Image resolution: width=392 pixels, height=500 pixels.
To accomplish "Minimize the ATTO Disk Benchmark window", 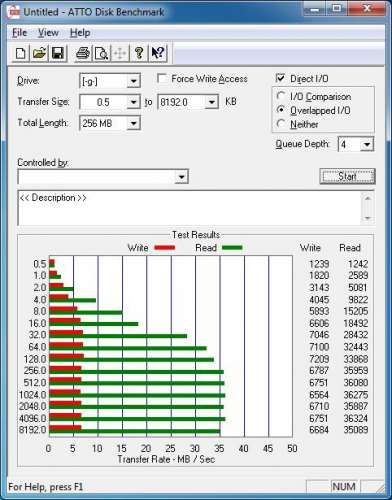I will coord(315,9).
